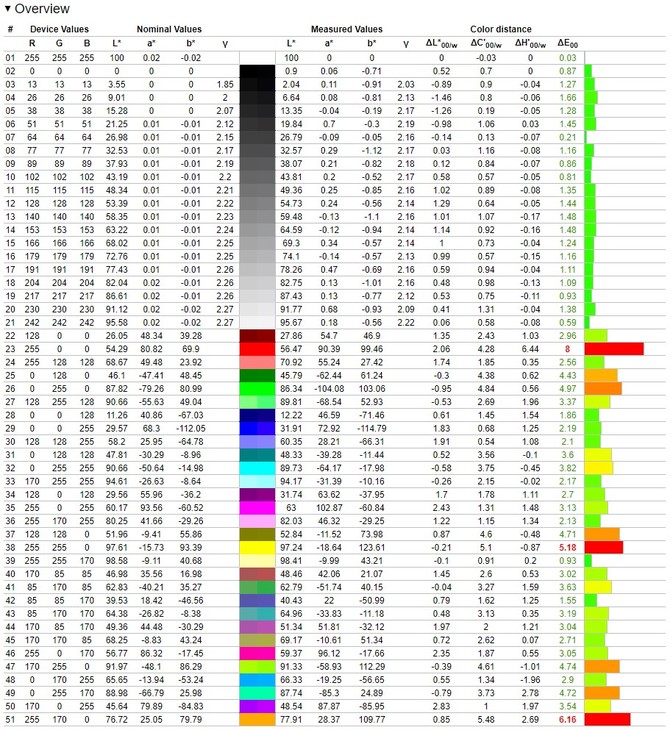Click measured b* 112.29 in row 47

[372, 667]
